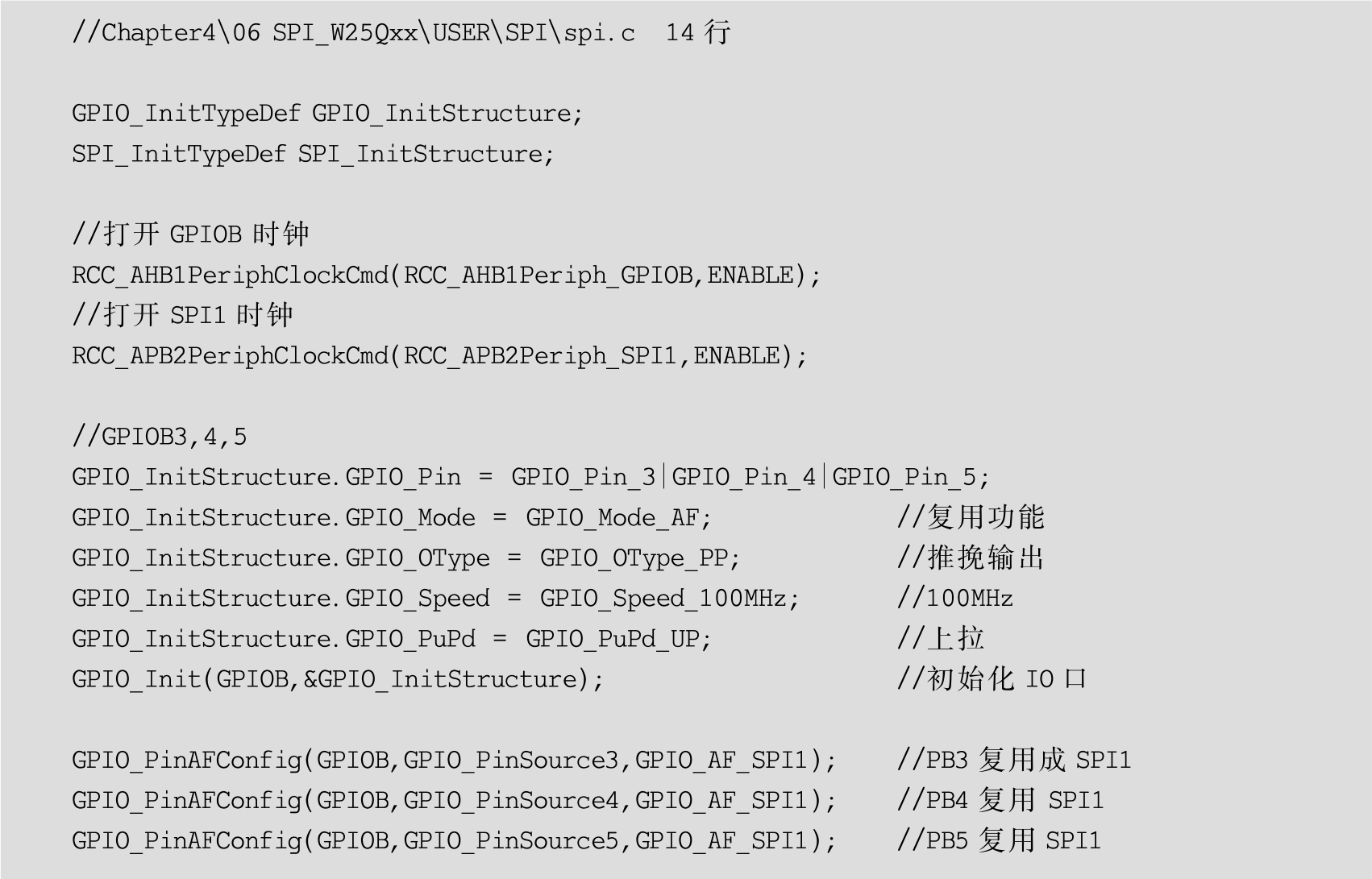Click the spi.c file path comment line
Image resolution: width=1372 pixels, height=879 pixels.
[x=401, y=33]
